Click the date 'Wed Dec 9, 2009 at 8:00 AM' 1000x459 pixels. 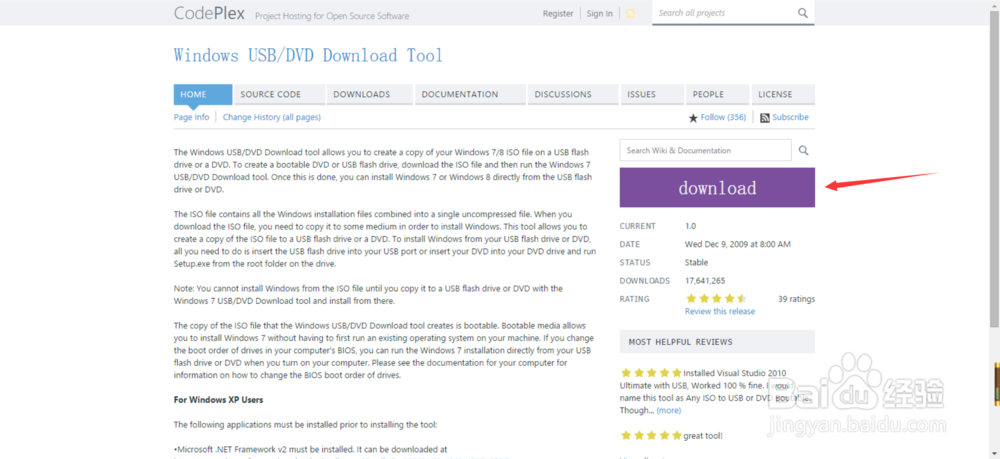point(738,244)
